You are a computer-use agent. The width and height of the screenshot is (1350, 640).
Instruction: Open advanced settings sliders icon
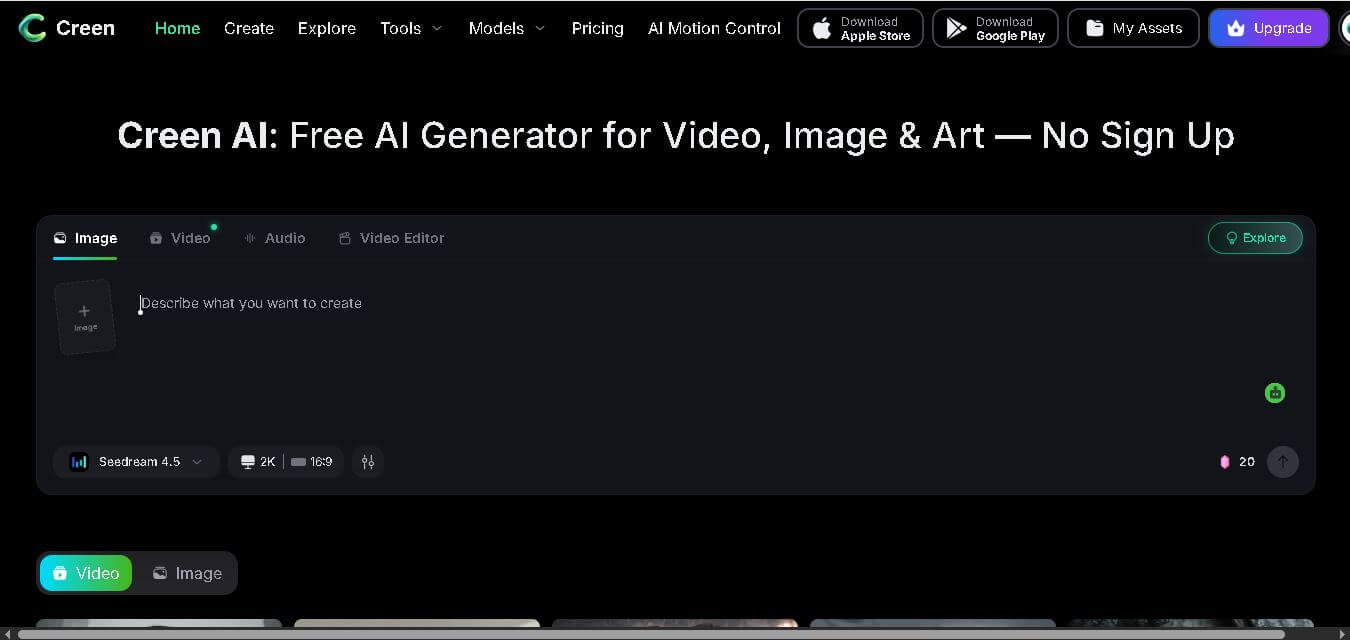coord(368,462)
